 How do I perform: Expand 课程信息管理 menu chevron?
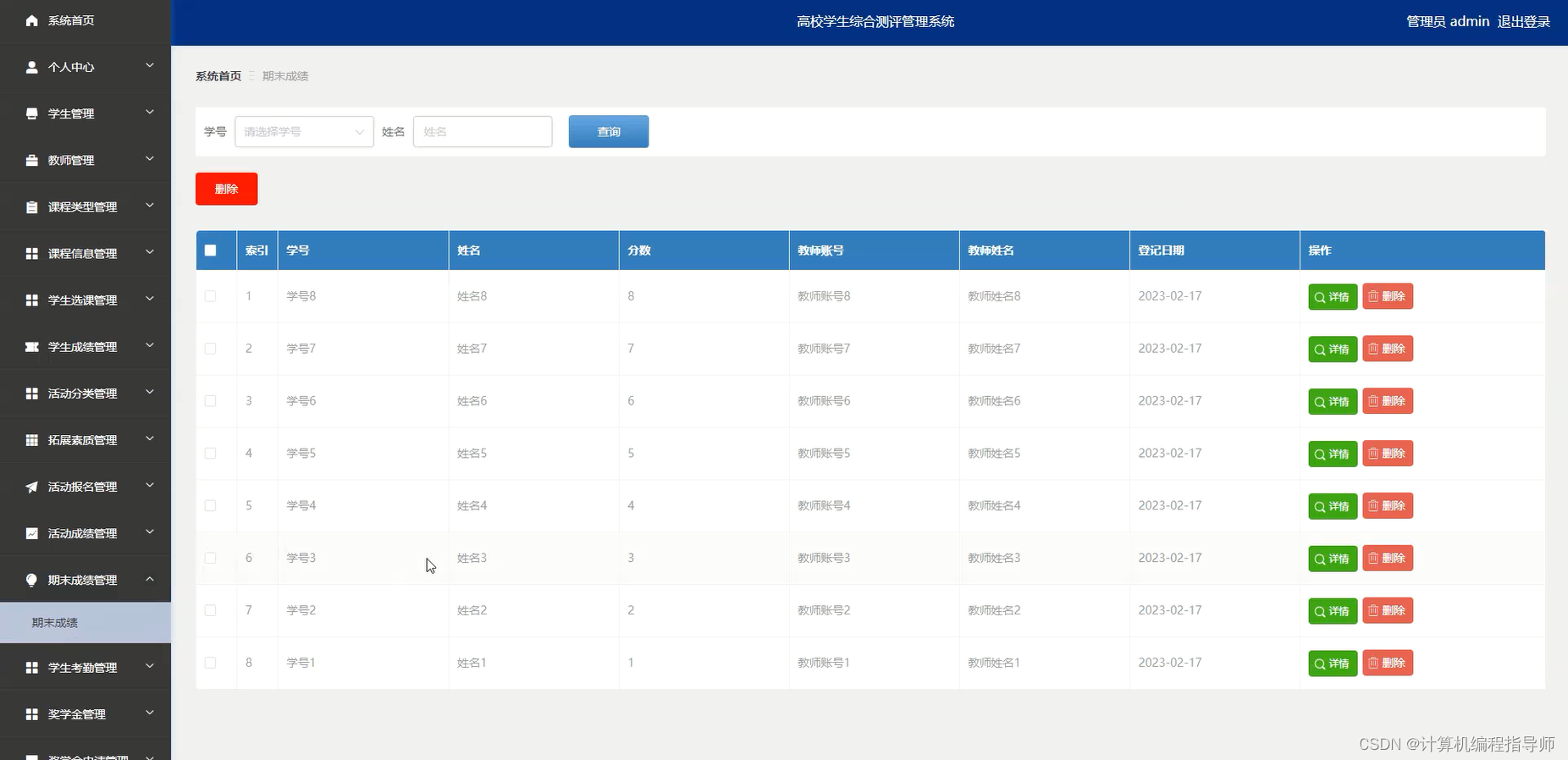pos(150,251)
